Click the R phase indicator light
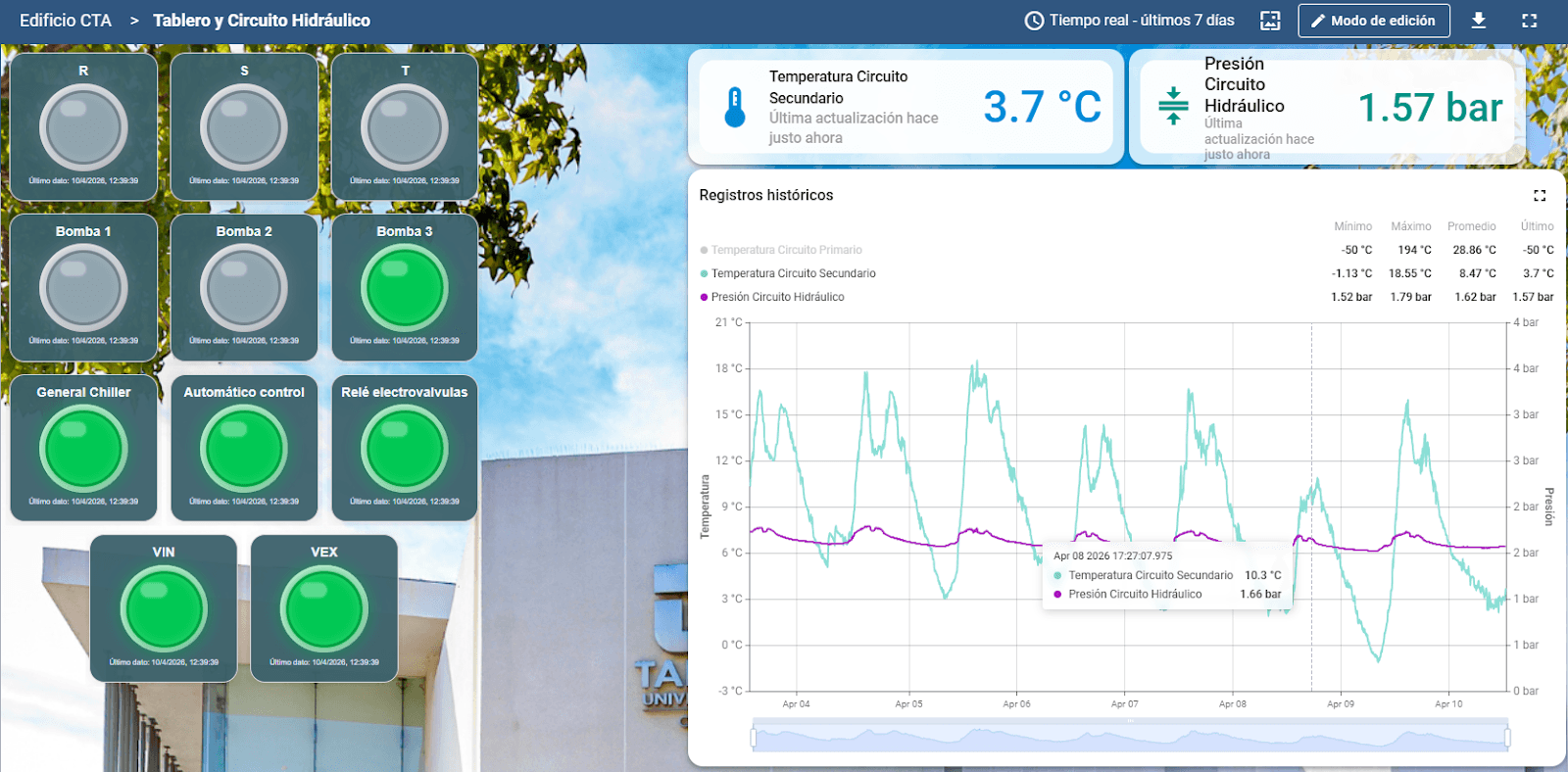 83,128
